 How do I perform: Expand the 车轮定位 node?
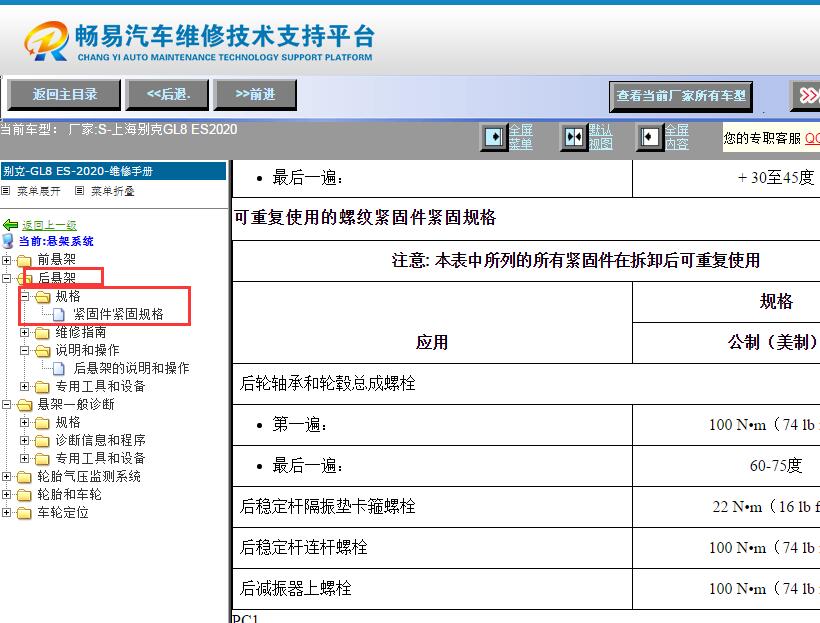click(x=6, y=513)
